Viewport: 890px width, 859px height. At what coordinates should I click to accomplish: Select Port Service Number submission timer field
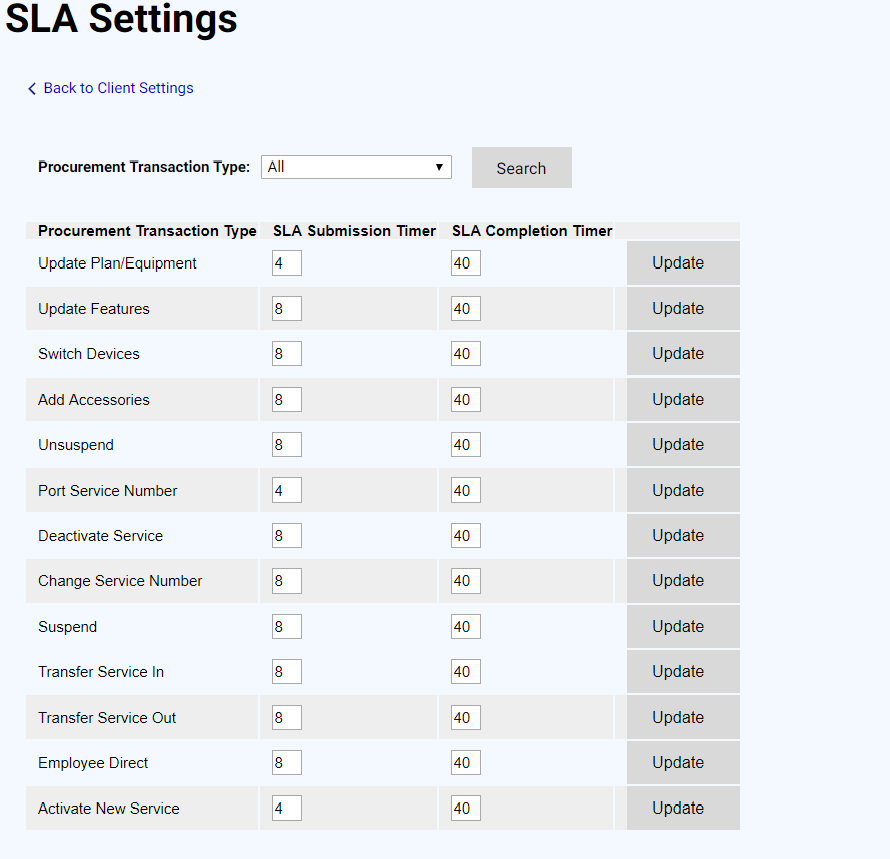point(287,491)
